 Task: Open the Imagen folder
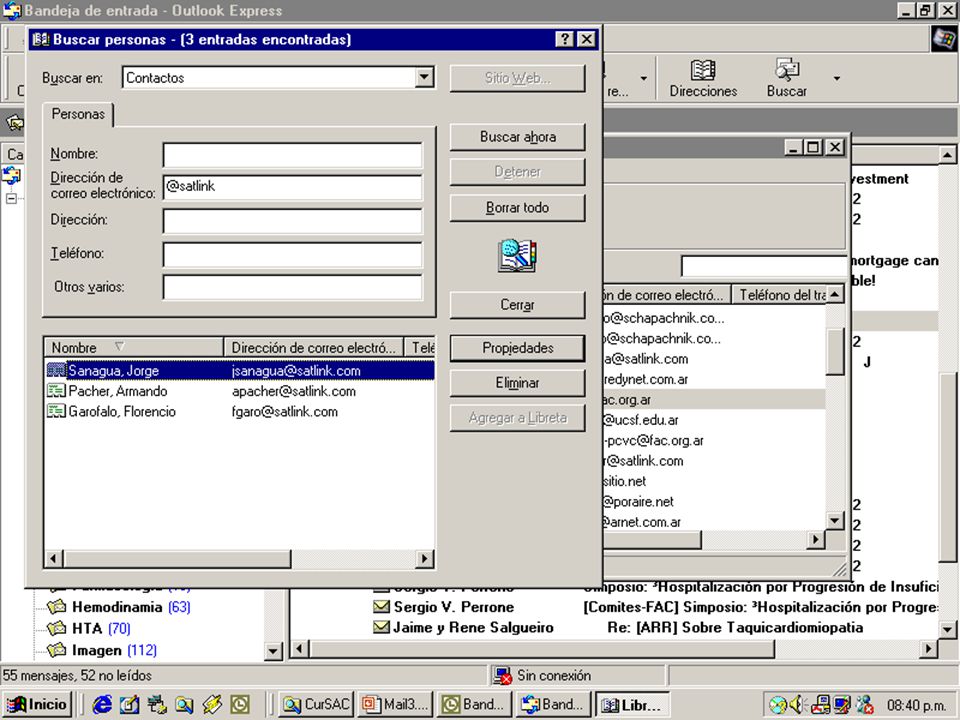point(97,650)
